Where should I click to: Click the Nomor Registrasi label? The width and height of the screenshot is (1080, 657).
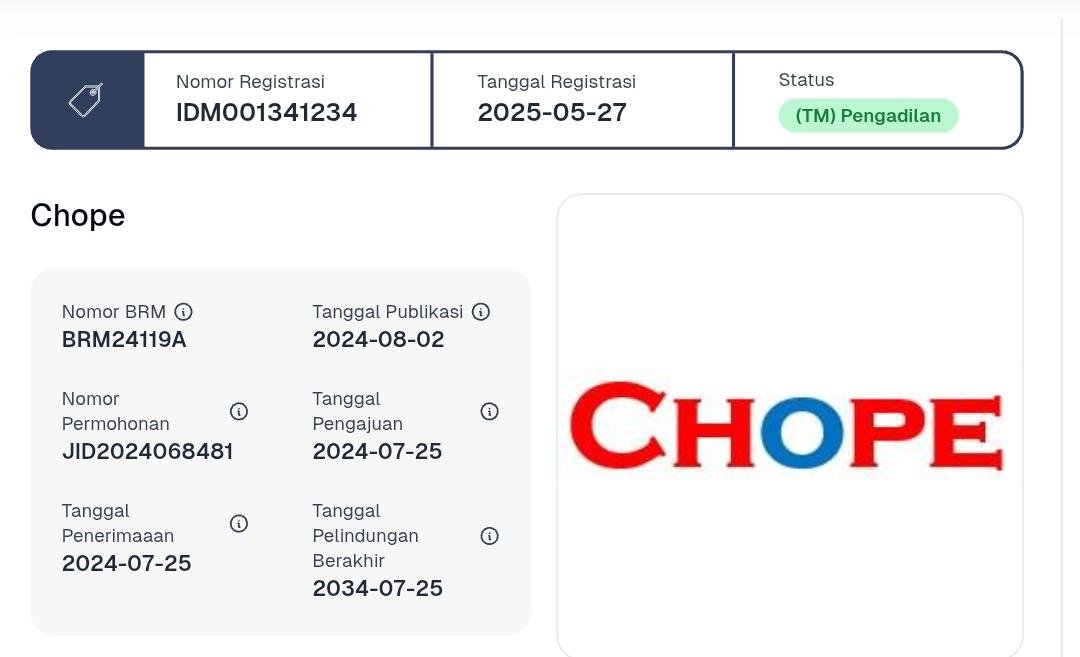250,82
